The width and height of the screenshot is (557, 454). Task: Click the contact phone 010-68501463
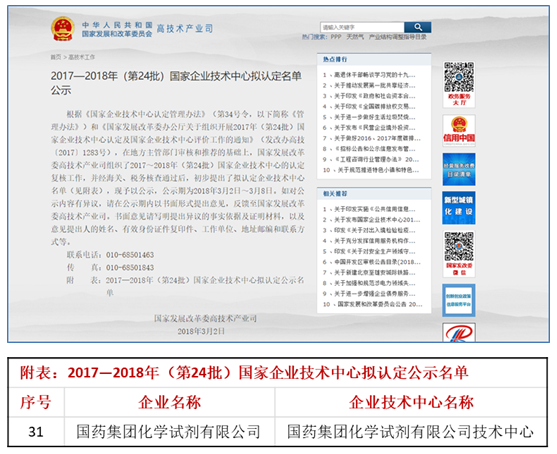[130, 255]
